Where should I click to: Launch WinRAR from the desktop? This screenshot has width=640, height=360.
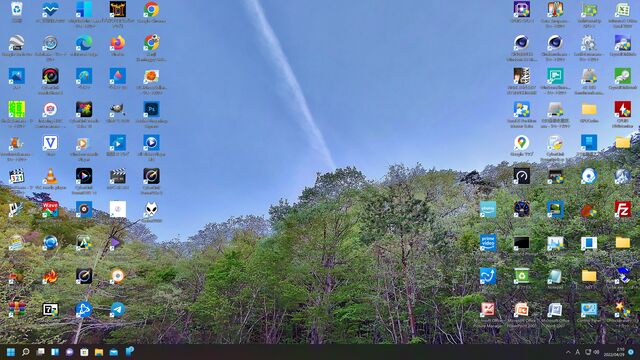(17, 309)
